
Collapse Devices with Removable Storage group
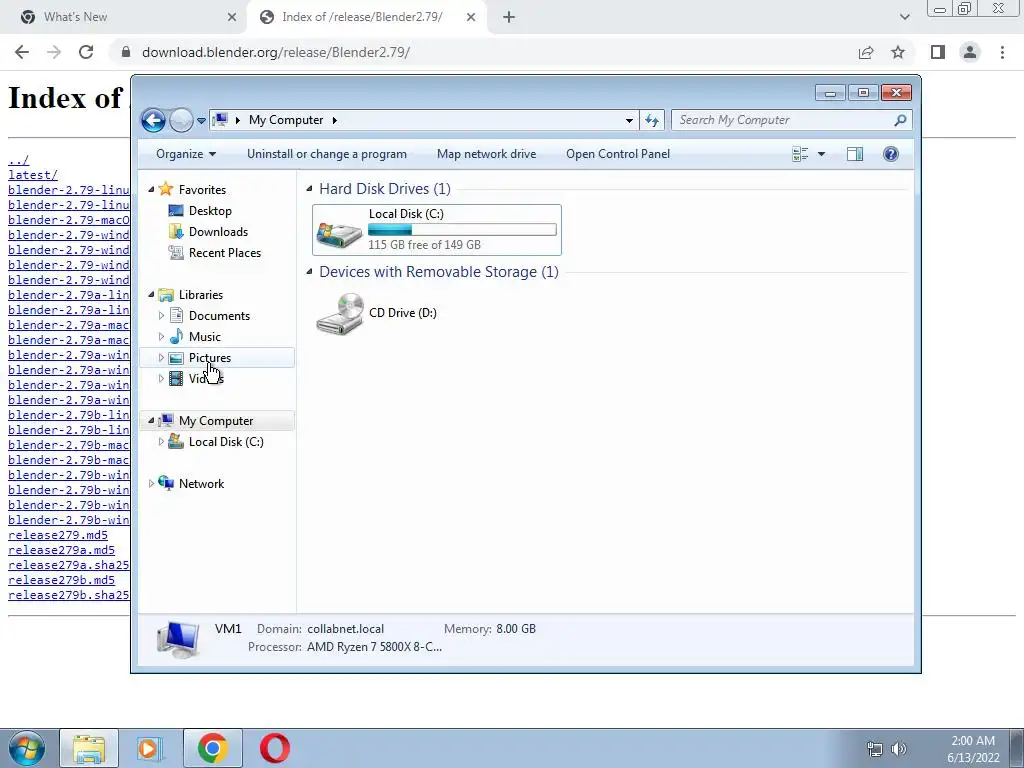(x=310, y=272)
